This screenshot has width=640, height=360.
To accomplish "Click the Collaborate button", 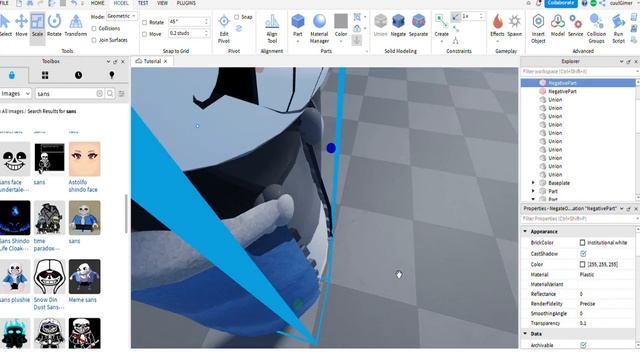I will (561, 3).
